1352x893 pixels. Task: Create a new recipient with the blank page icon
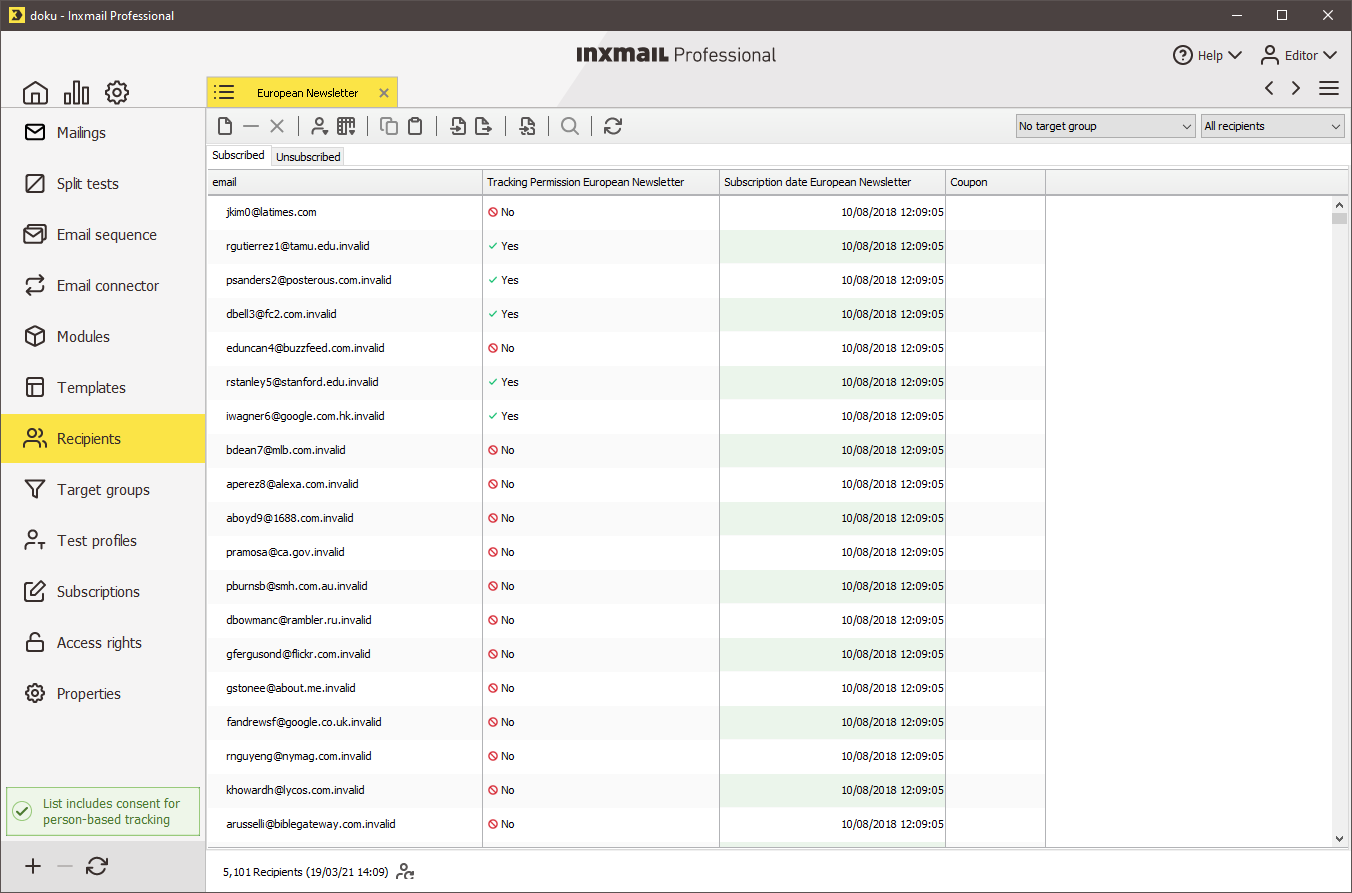[225, 126]
